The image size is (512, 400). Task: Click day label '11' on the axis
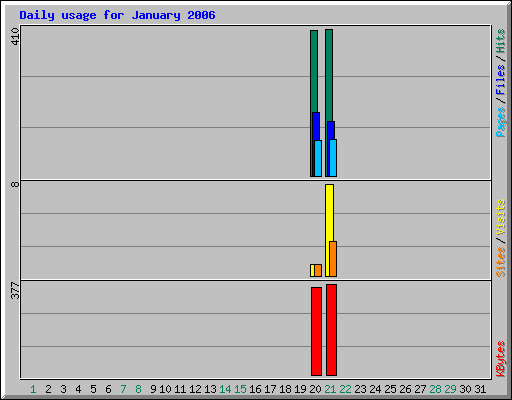(180, 389)
